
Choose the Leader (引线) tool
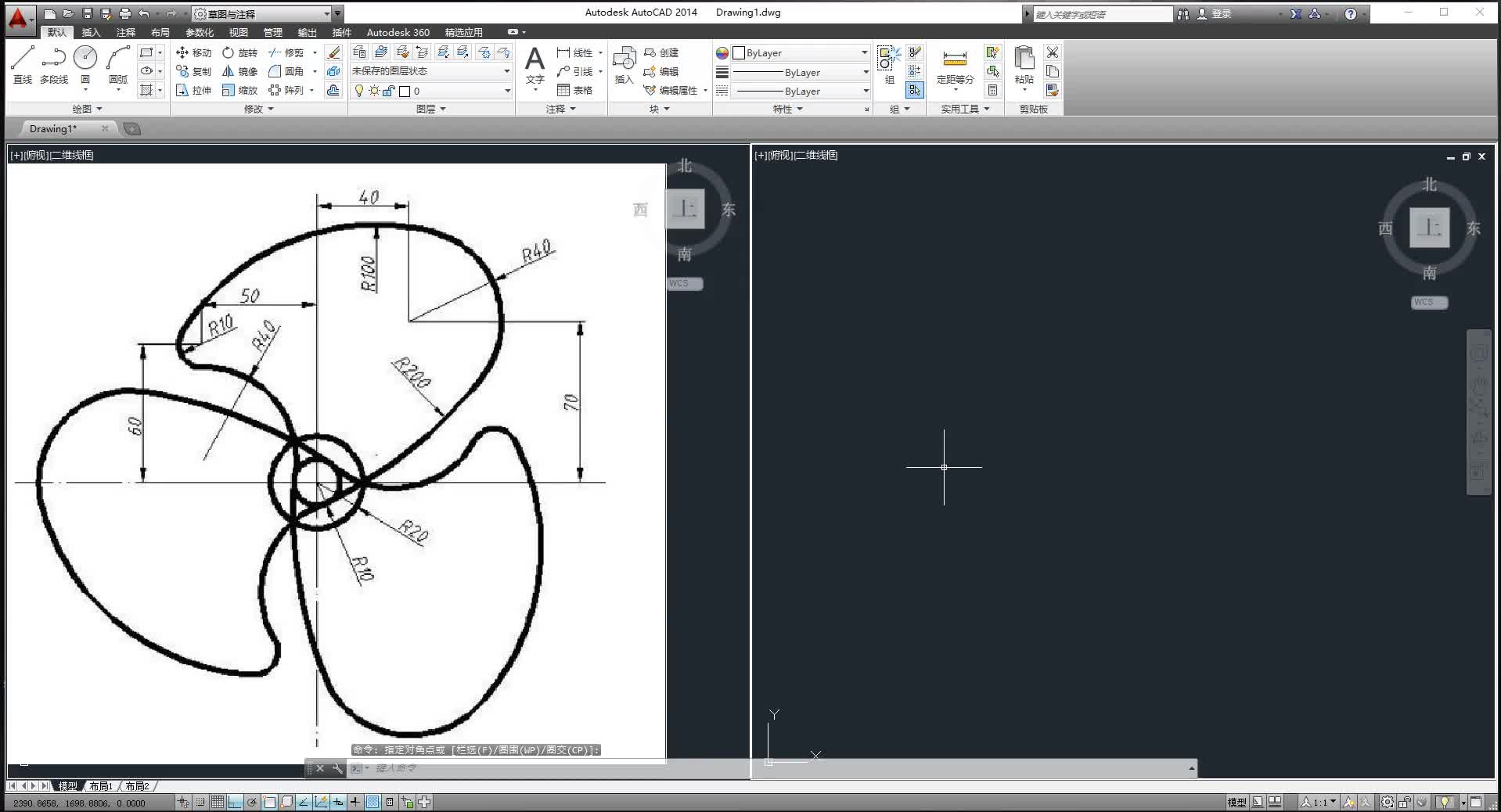tap(575, 71)
